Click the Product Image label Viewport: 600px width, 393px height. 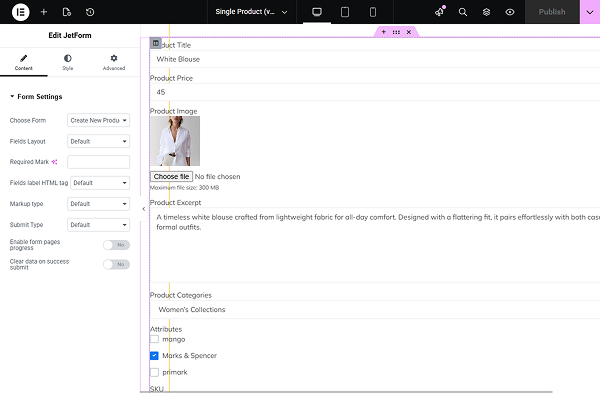point(173,111)
